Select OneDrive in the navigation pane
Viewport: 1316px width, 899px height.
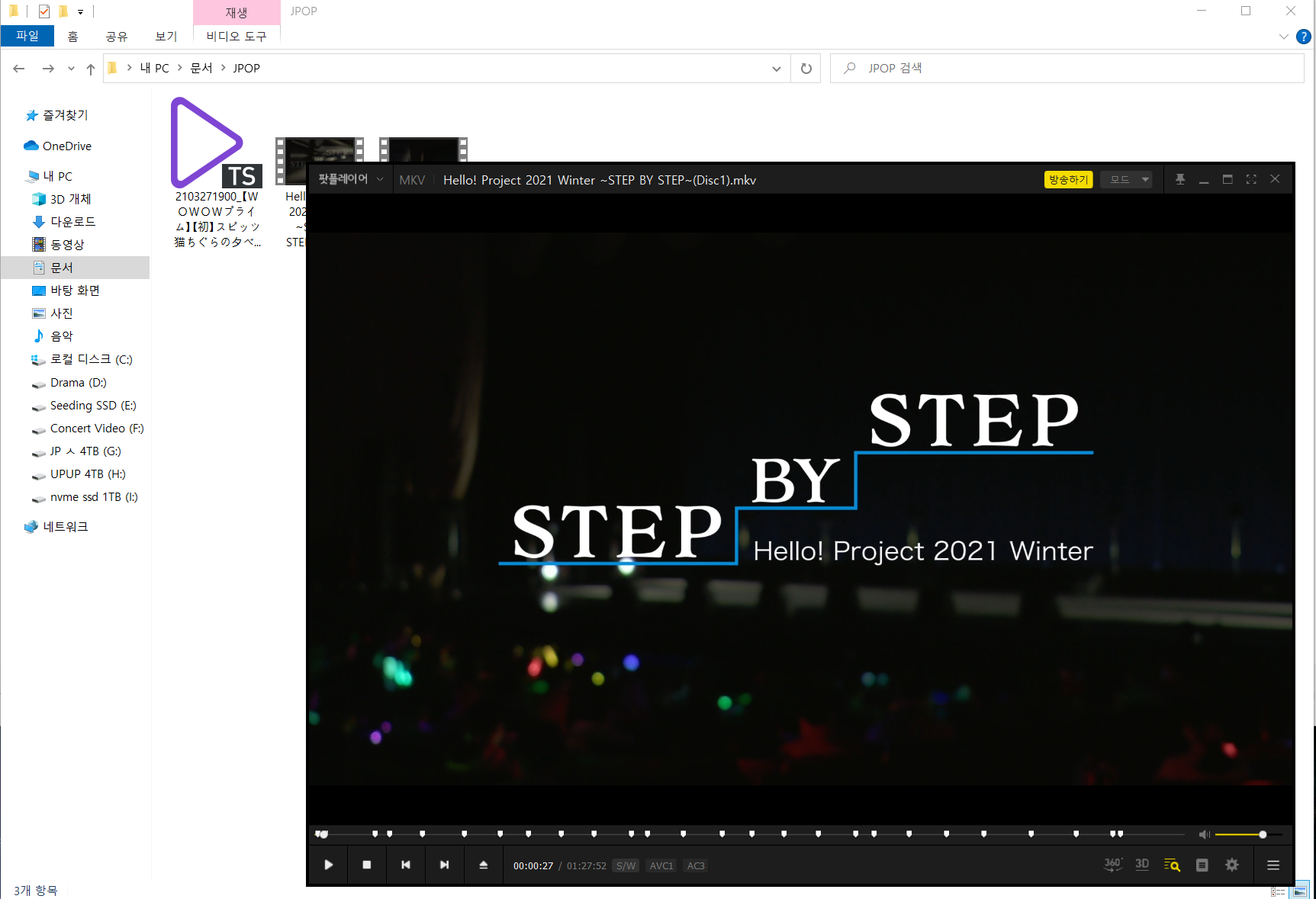pos(67,146)
